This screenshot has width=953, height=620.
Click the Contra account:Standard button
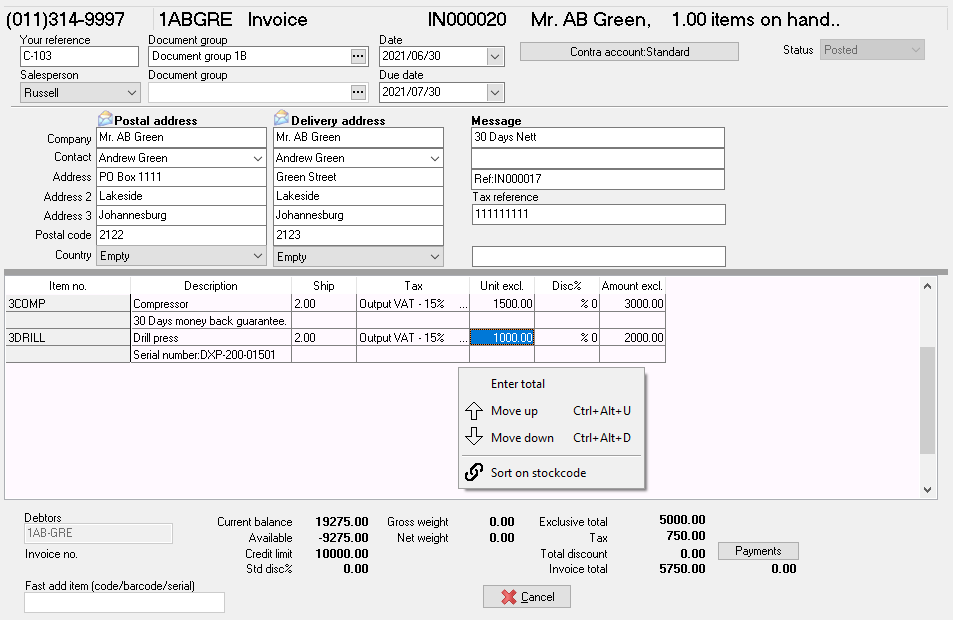628,50
